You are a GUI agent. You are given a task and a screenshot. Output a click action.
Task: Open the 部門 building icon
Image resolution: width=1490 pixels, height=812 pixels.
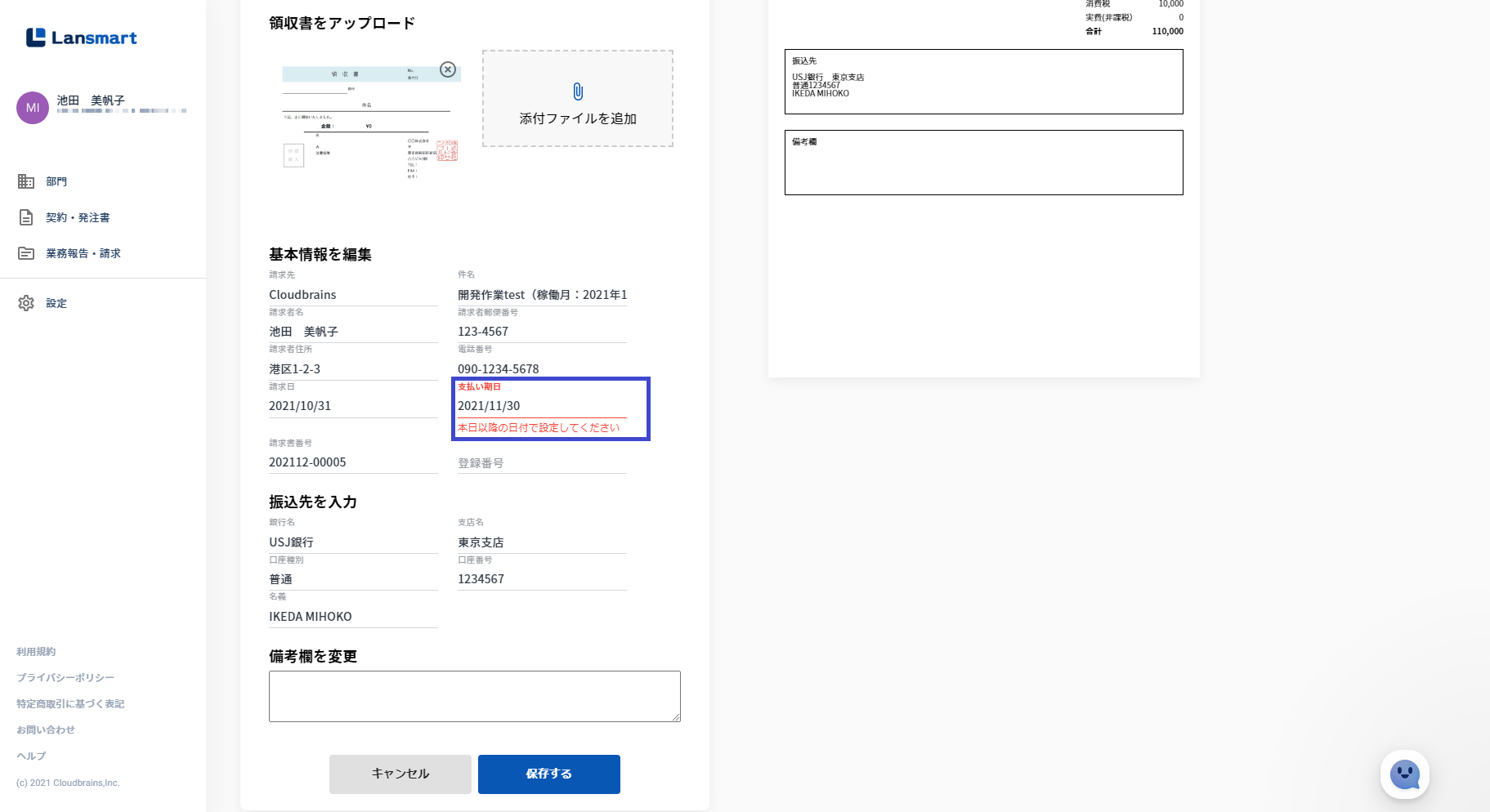(26, 181)
